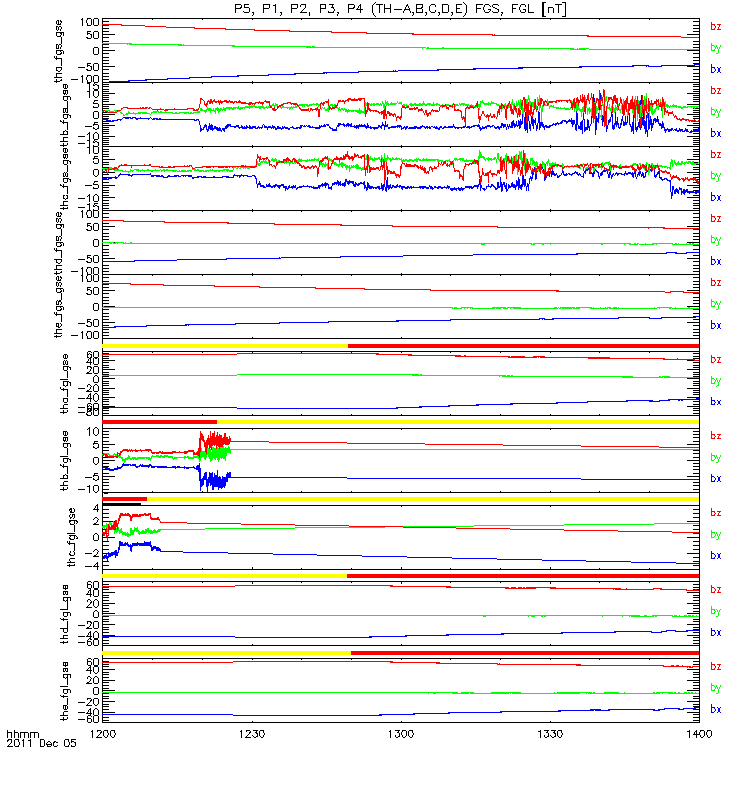Click the 1200 time axis label
The height and width of the screenshot is (800, 750).
pyautogui.click(x=103, y=734)
